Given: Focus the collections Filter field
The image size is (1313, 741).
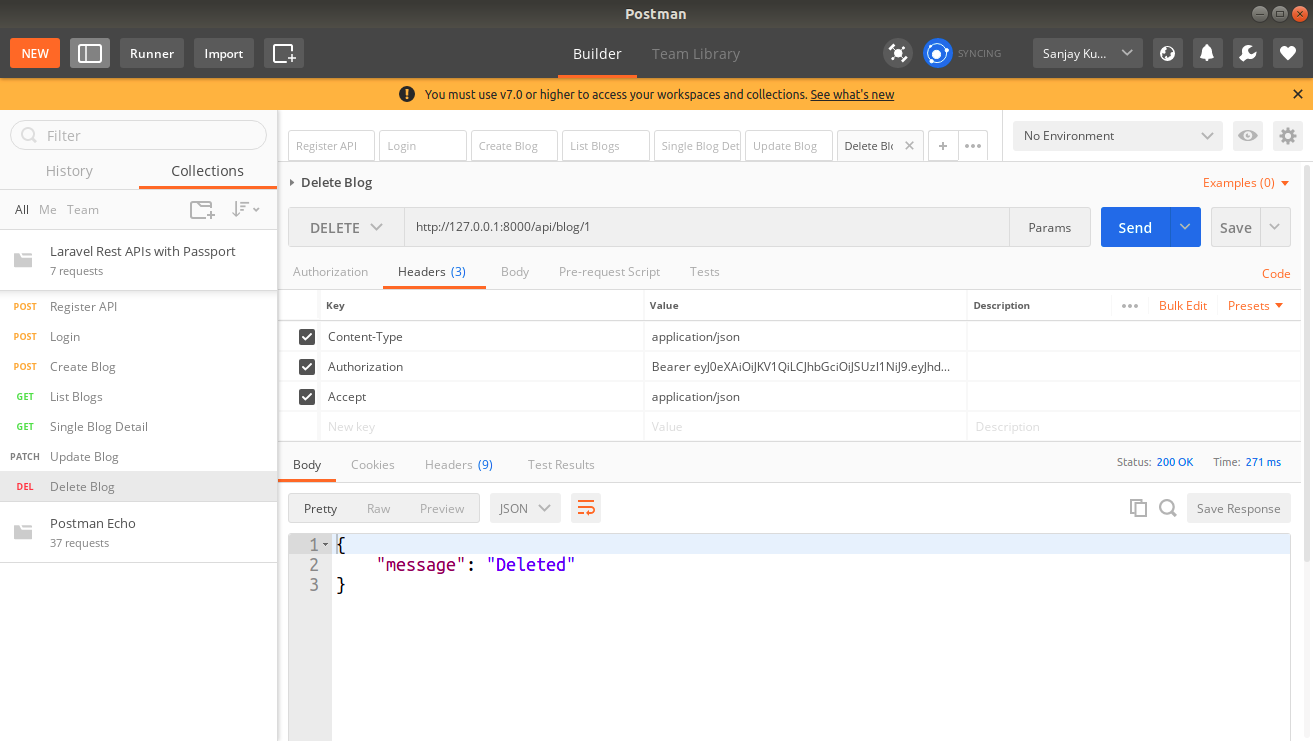Looking at the screenshot, I should coord(138,135).
